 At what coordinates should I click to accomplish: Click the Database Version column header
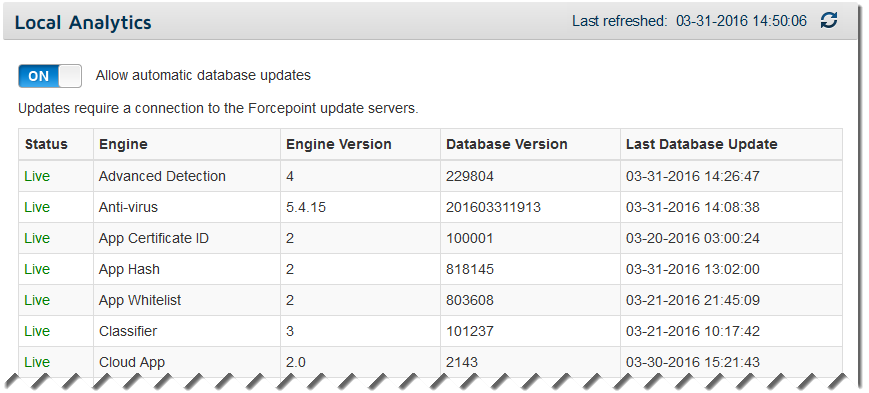[507, 144]
